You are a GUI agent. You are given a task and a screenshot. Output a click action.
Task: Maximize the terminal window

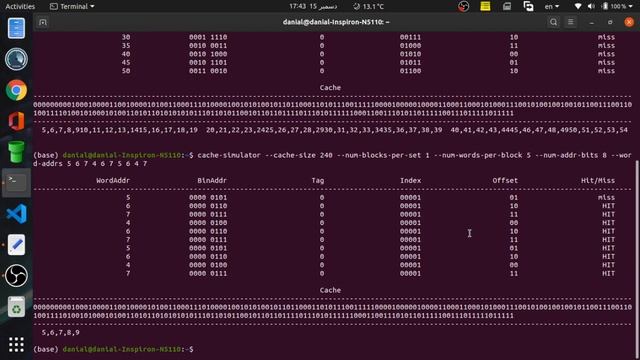[x=610, y=22]
